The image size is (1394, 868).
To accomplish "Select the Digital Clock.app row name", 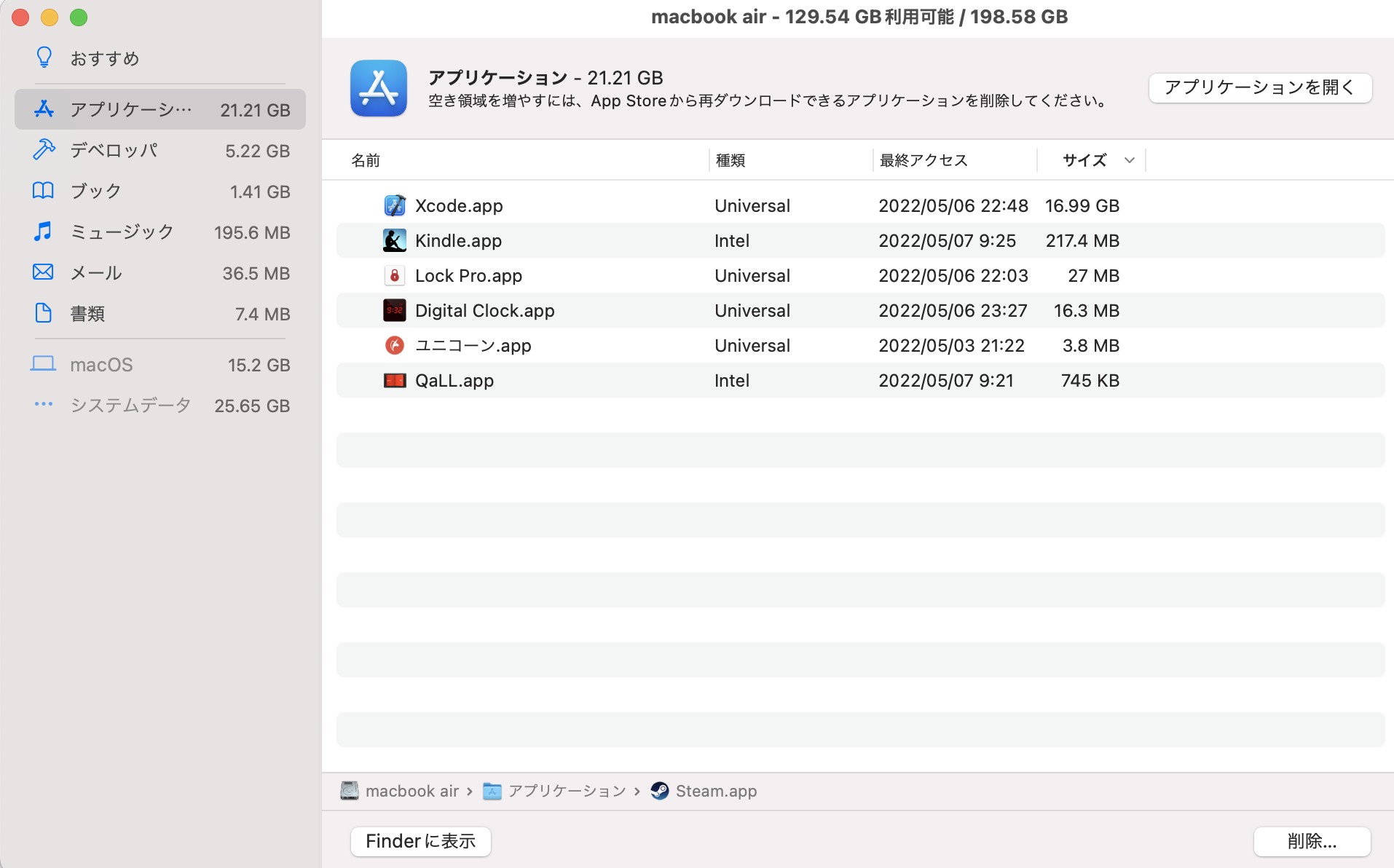I will (x=484, y=311).
